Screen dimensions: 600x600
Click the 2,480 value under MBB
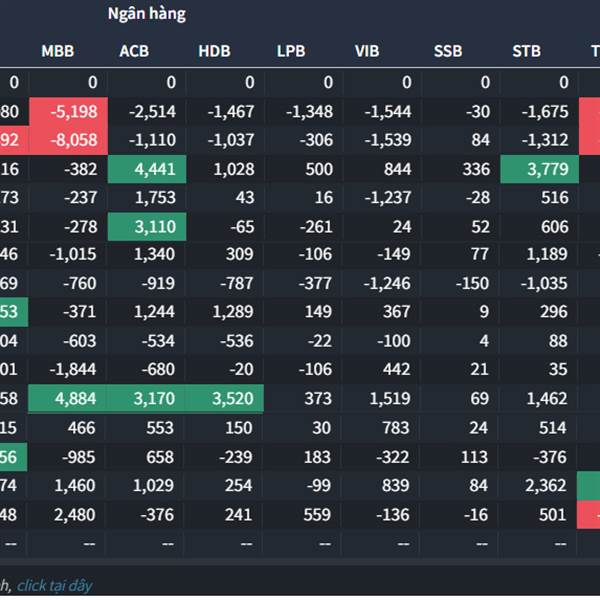[x=74, y=515]
